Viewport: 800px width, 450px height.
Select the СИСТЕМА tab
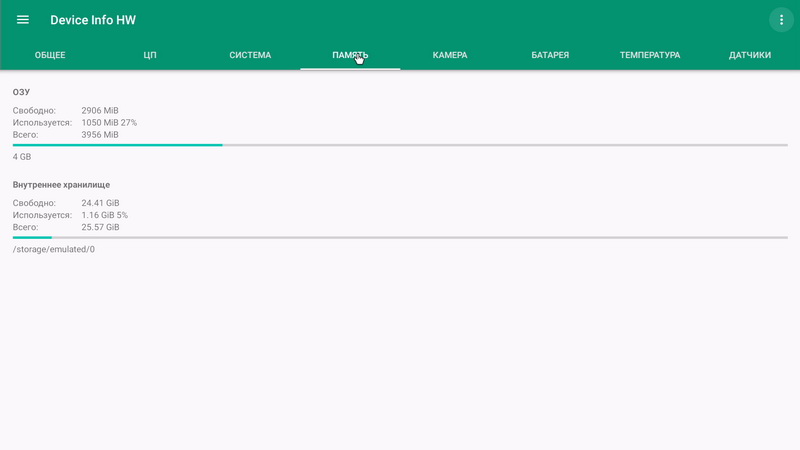pyautogui.click(x=250, y=55)
